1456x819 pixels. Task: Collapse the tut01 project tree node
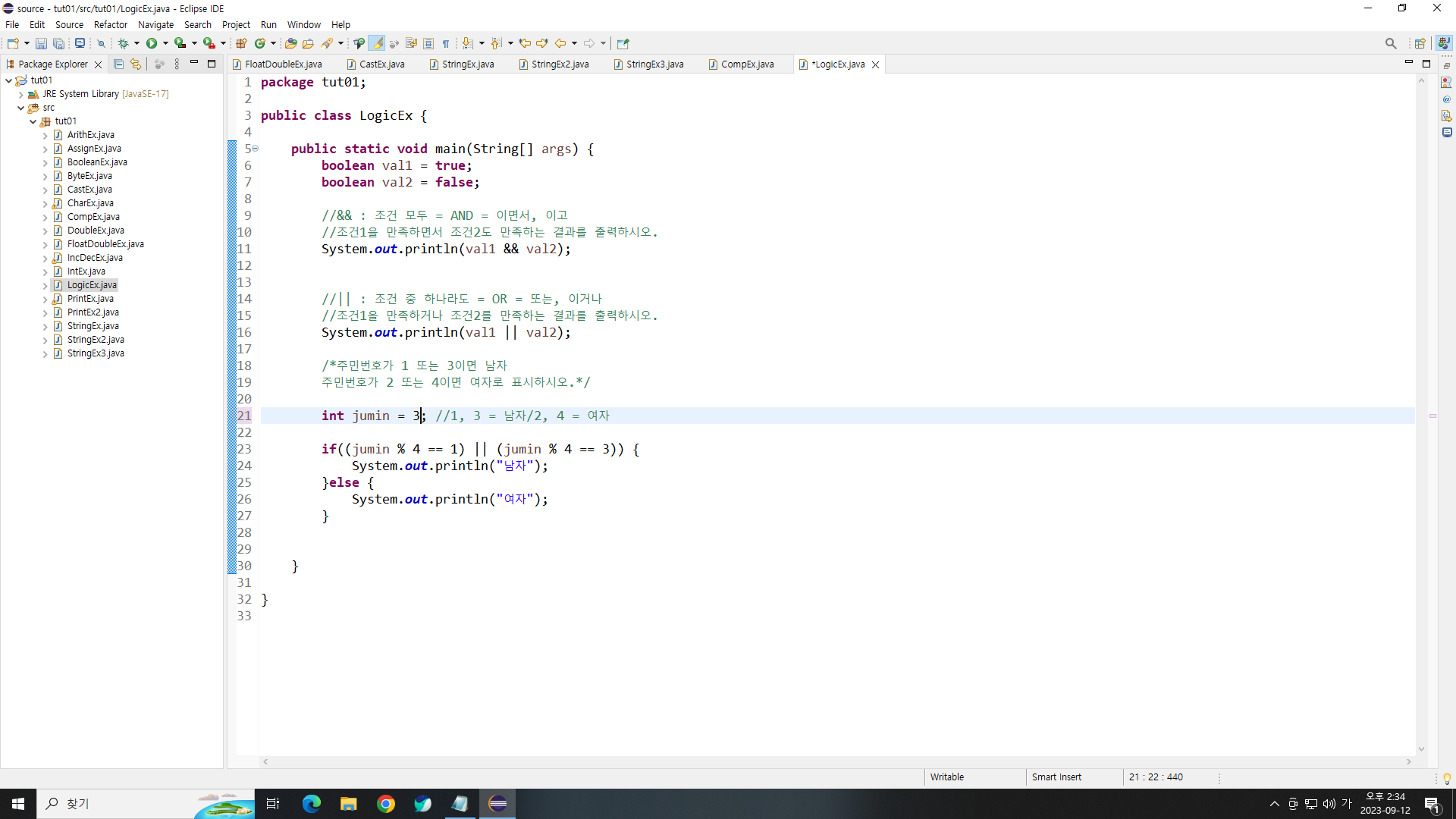point(9,80)
